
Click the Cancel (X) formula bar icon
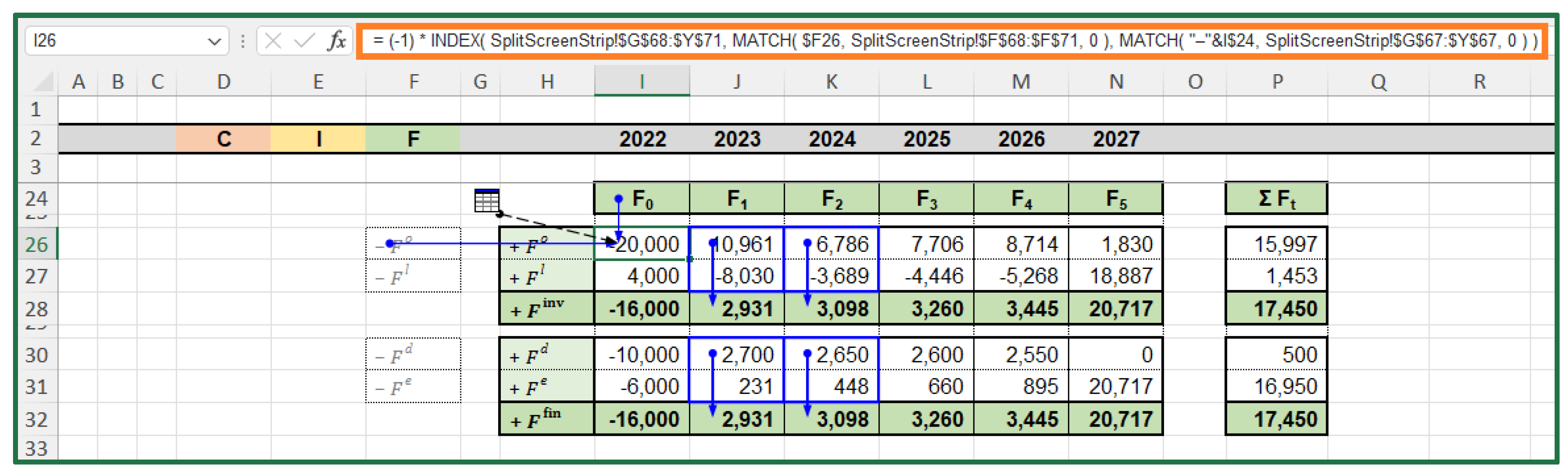coord(273,41)
